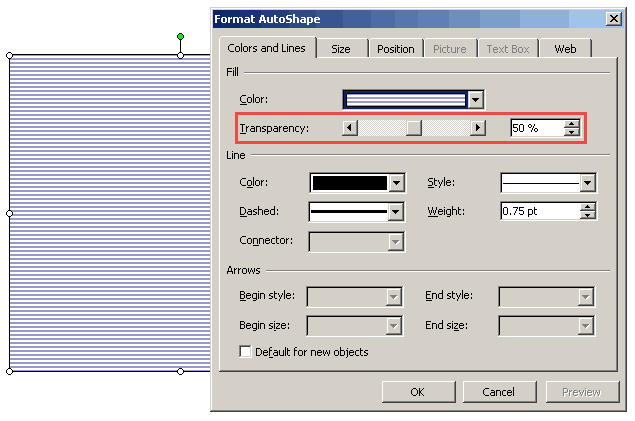Select the Colors and Lines tab
This screenshot has height=421, width=635.
click(266, 48)
